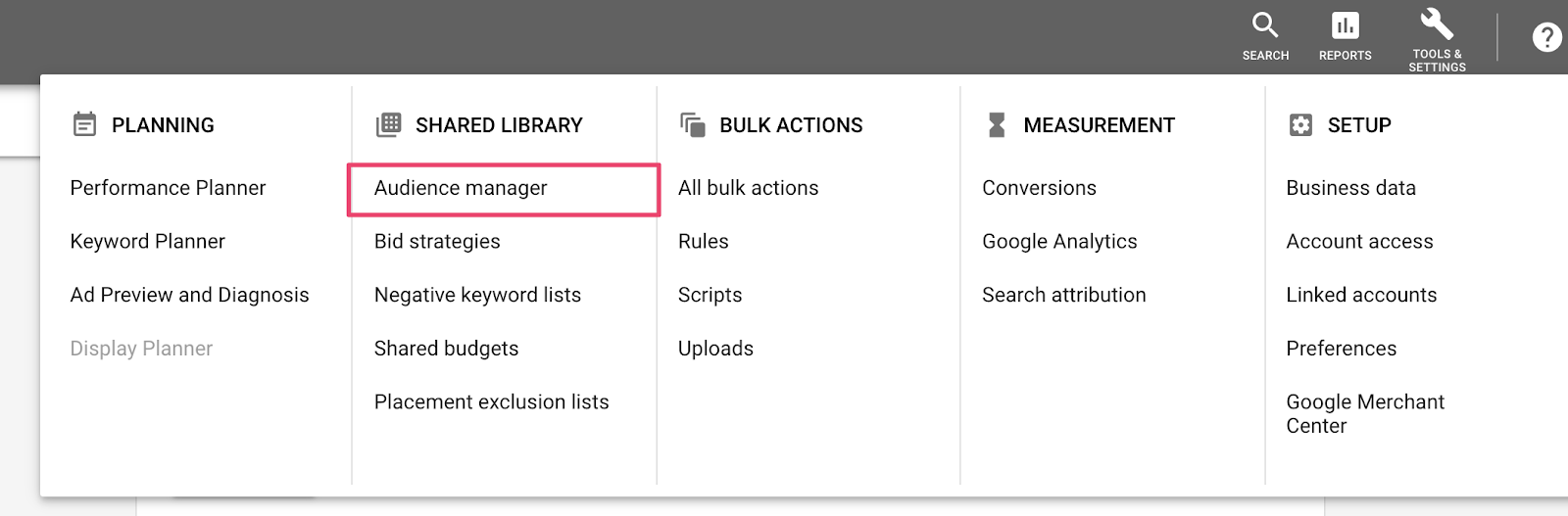The image size is (1568, 516).
Task: Click the Setup gear icon
Action: pos(1300,124)
